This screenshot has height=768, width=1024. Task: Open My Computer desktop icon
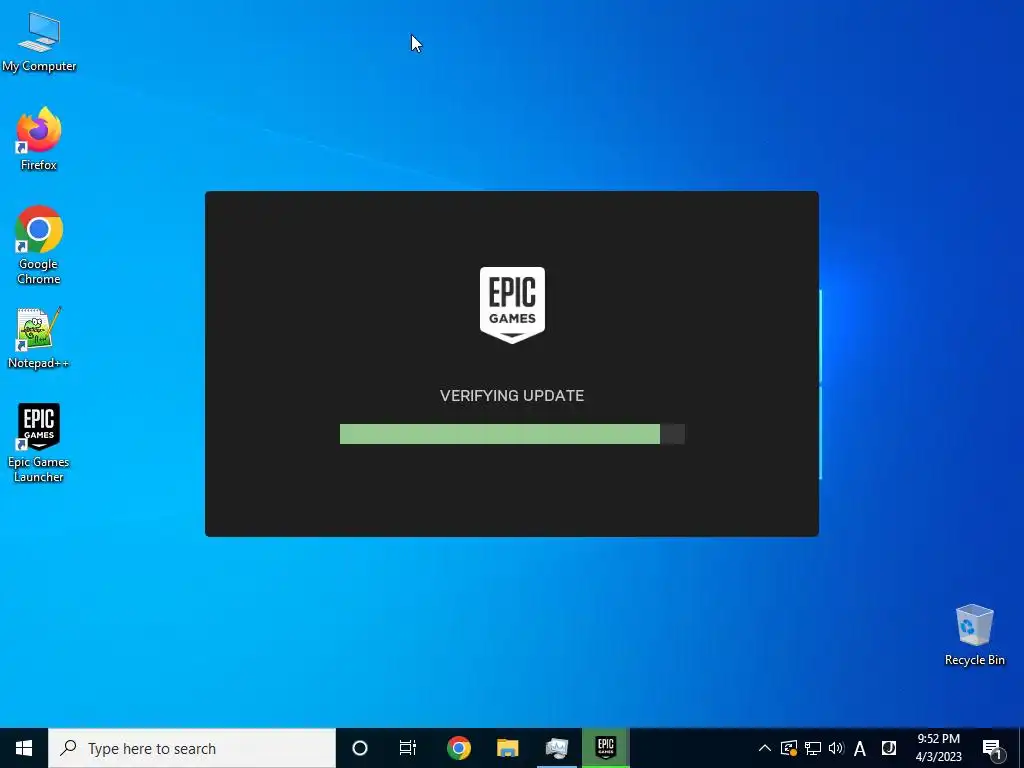pyautogui.click(x=39, y=42)
